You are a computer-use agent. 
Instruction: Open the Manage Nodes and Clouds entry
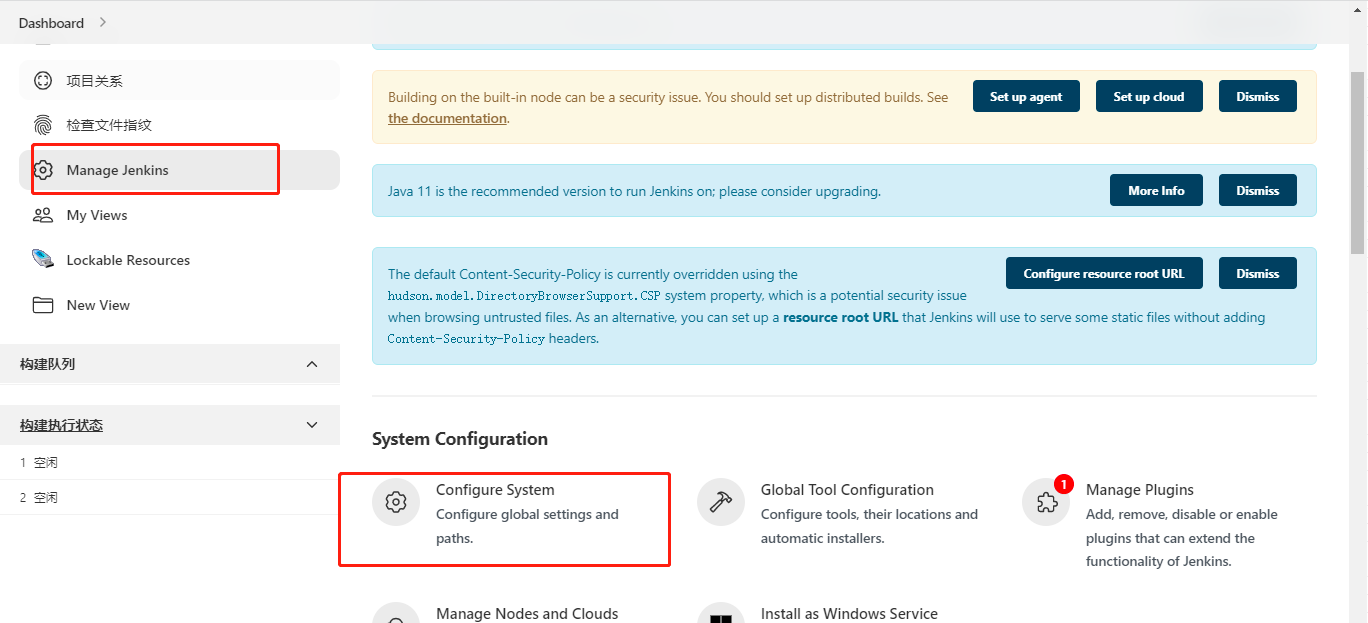click(527, 613)
